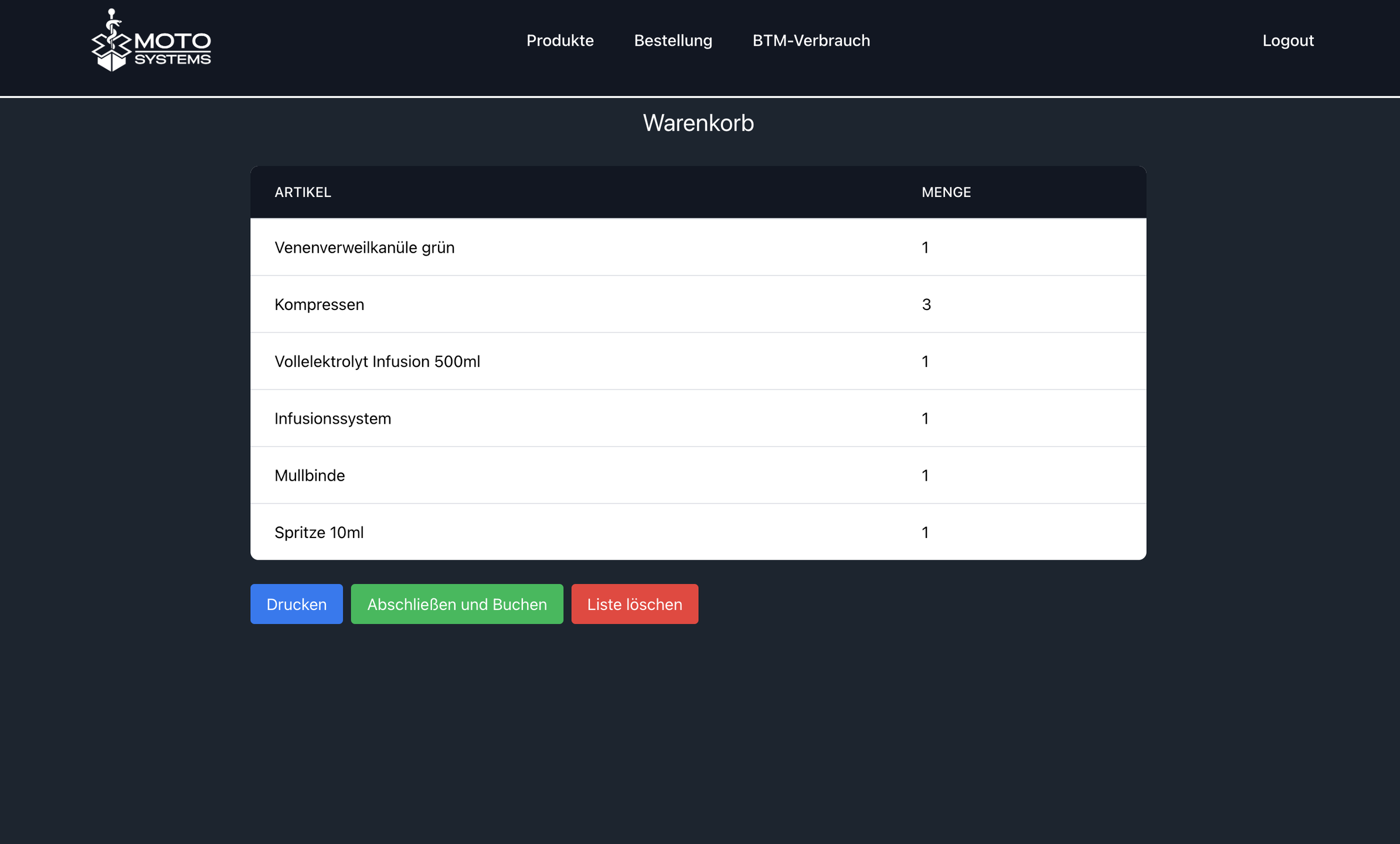Click the MENGE column header
This screenshot has width=1400, height=844.
(946, 192)
